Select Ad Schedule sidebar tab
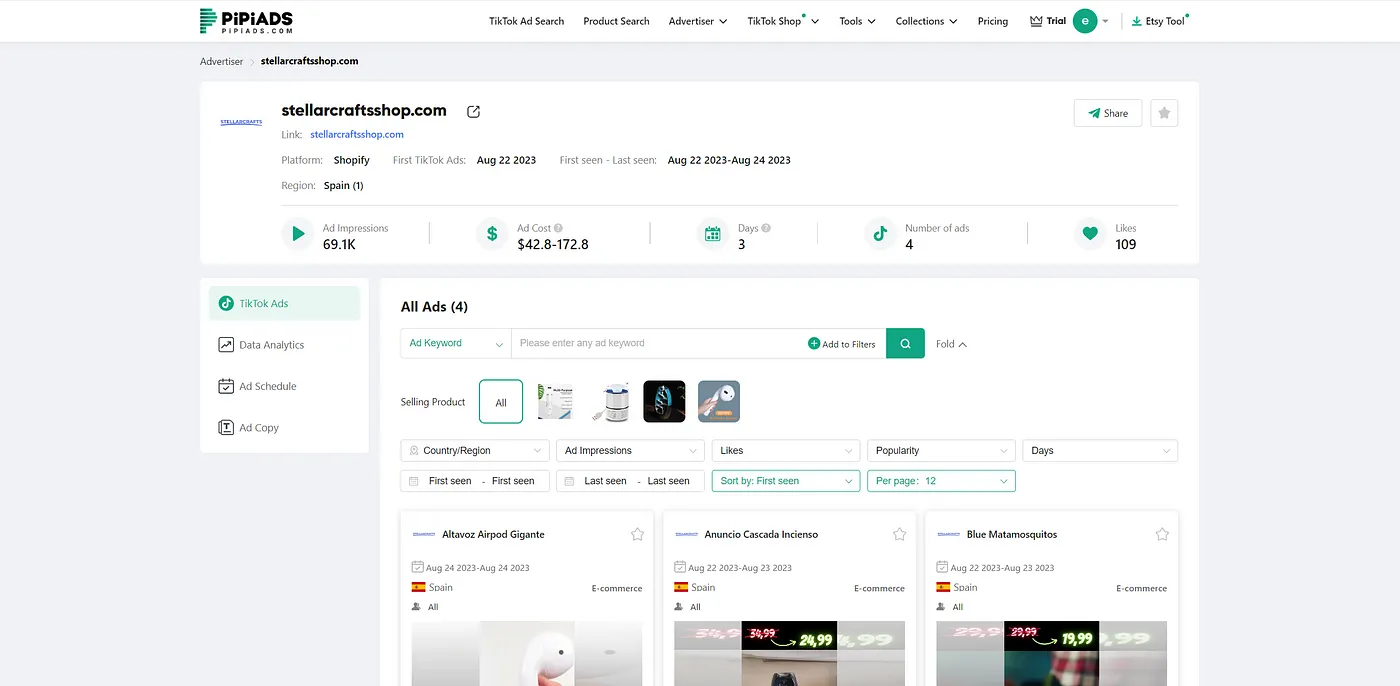This screenshot has height=686, width=1400. 284,386
